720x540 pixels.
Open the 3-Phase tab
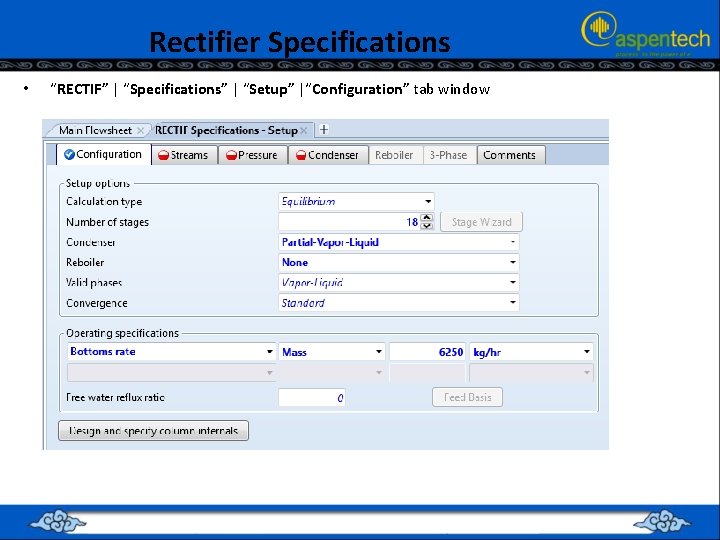(x=448, y=155)
